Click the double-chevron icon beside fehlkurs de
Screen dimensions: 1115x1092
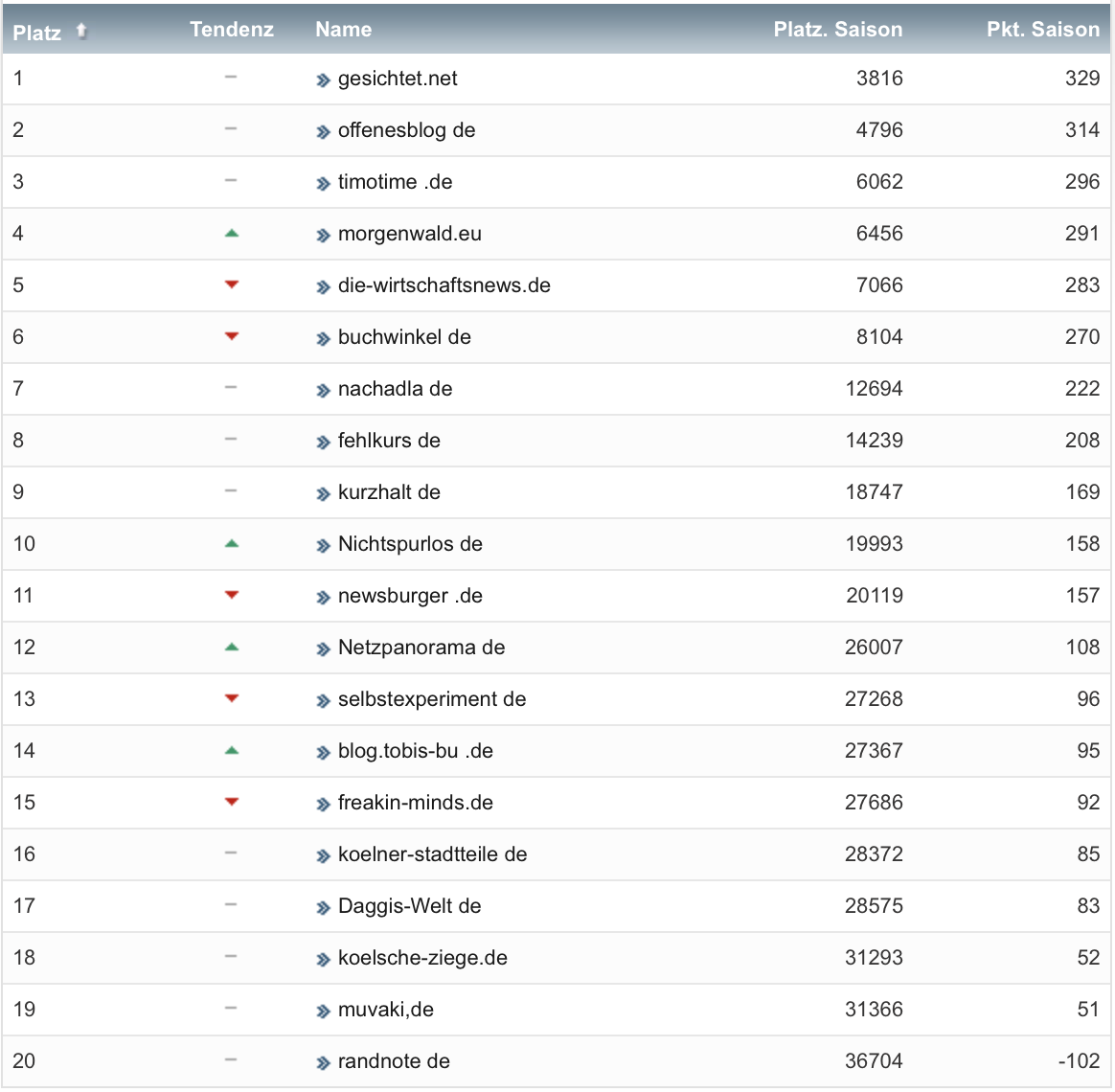pyautogui.click(x=324, y=443)
